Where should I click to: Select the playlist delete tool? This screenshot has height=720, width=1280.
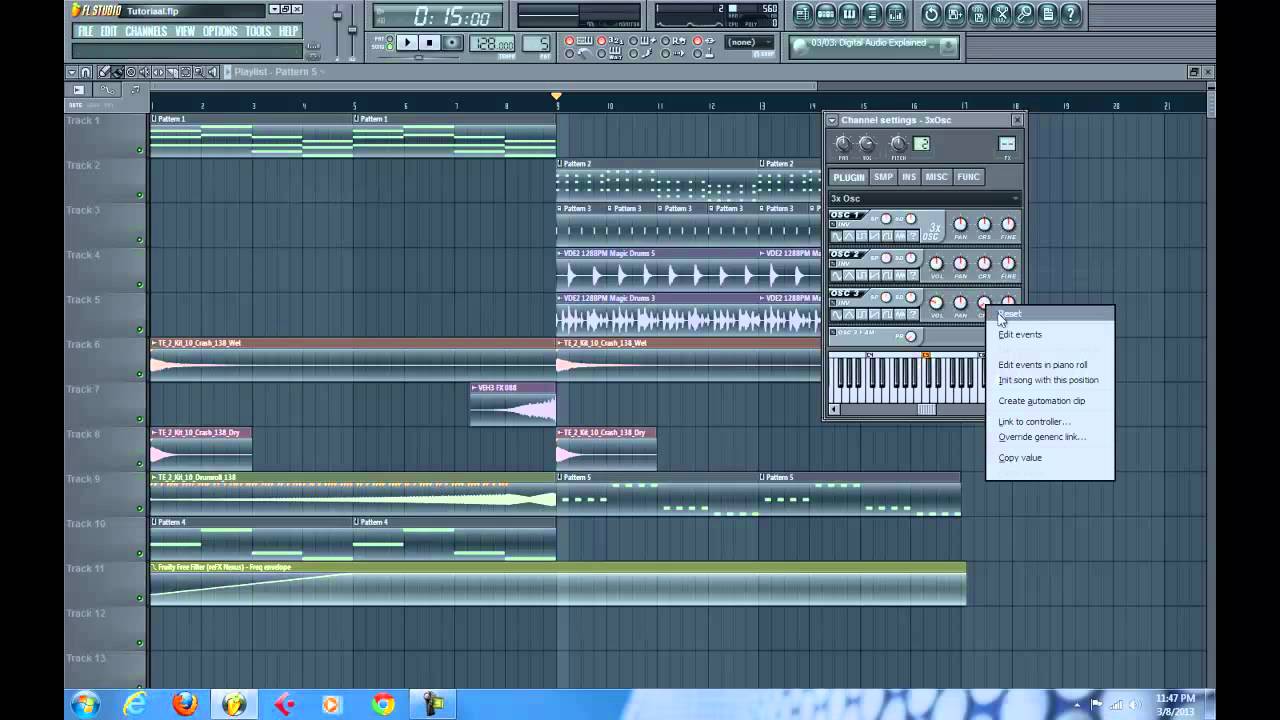pyautogui.click(x=131, y=72)
